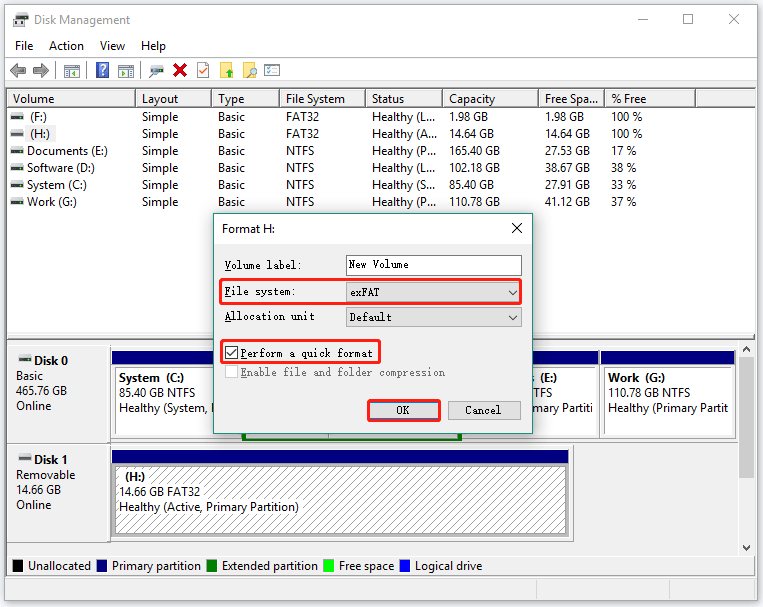Click the Forward arrow toolbar icon
The image size is (763, 607).
click(41, 71)
